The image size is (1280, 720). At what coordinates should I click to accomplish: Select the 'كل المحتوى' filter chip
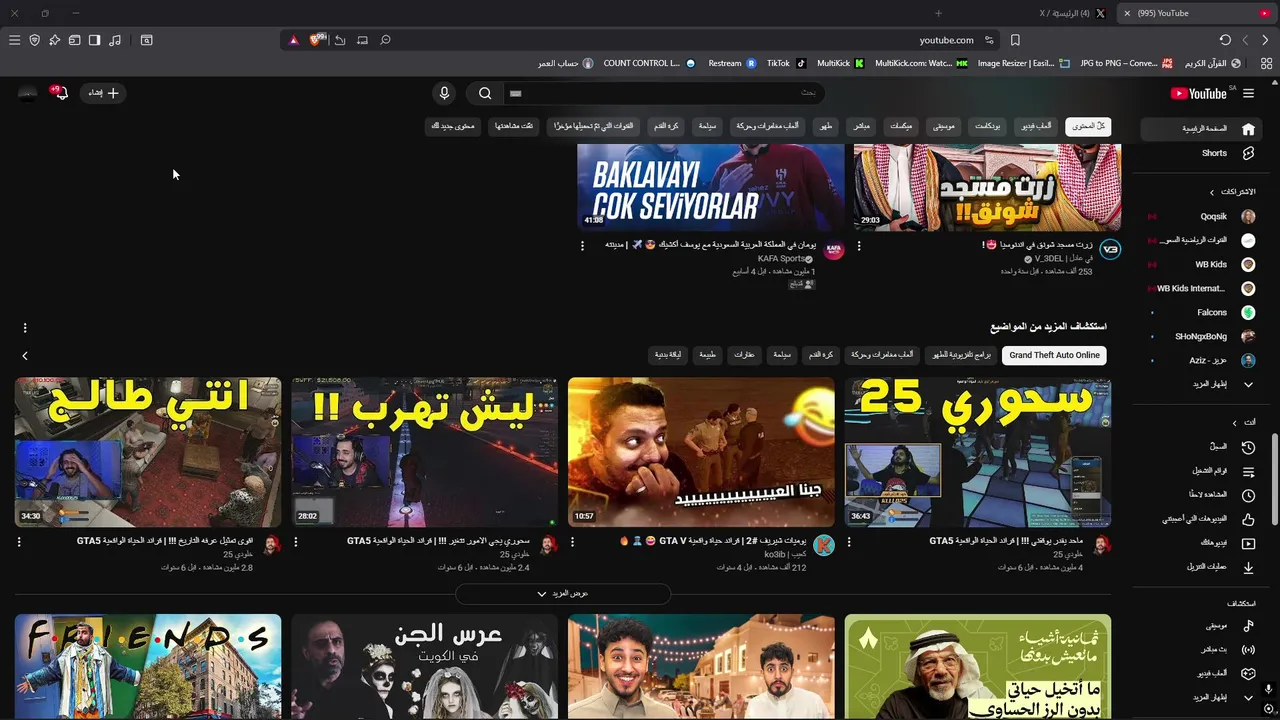click(1088, 126)
